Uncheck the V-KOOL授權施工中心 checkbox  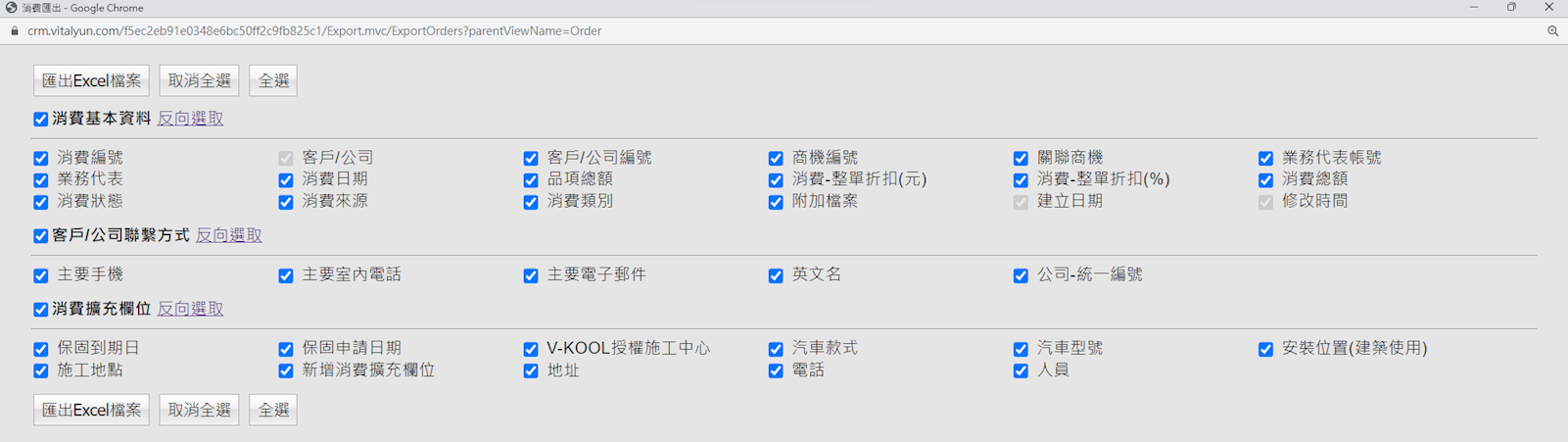[x=531, y=350]
